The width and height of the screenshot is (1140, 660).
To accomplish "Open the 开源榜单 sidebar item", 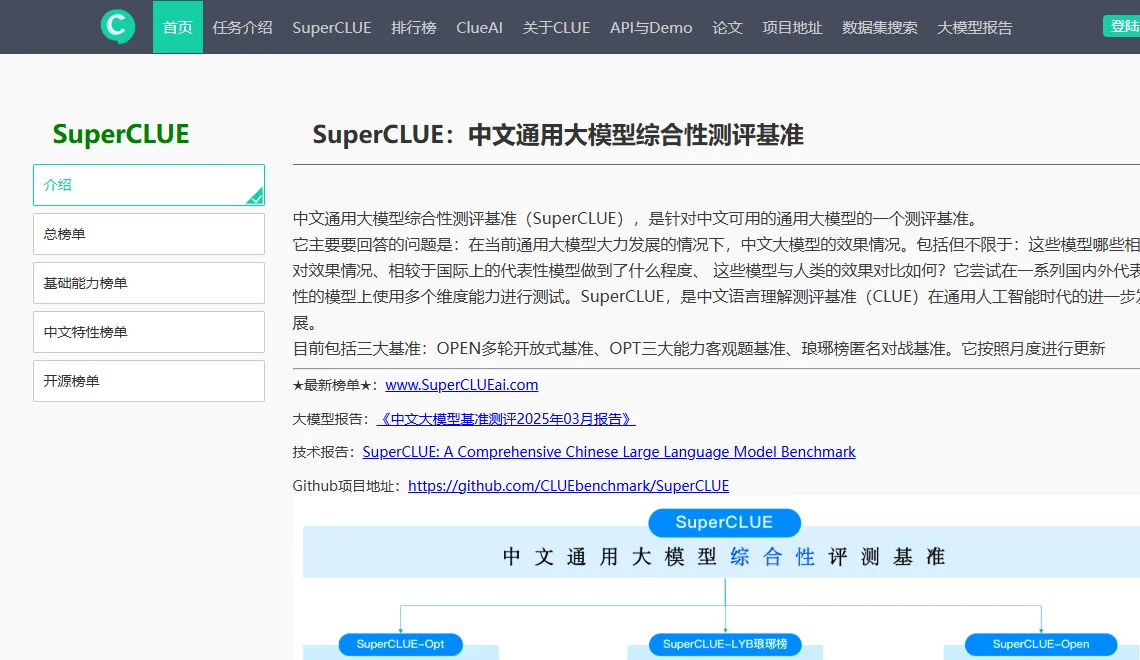I will [x=149, y=381].
